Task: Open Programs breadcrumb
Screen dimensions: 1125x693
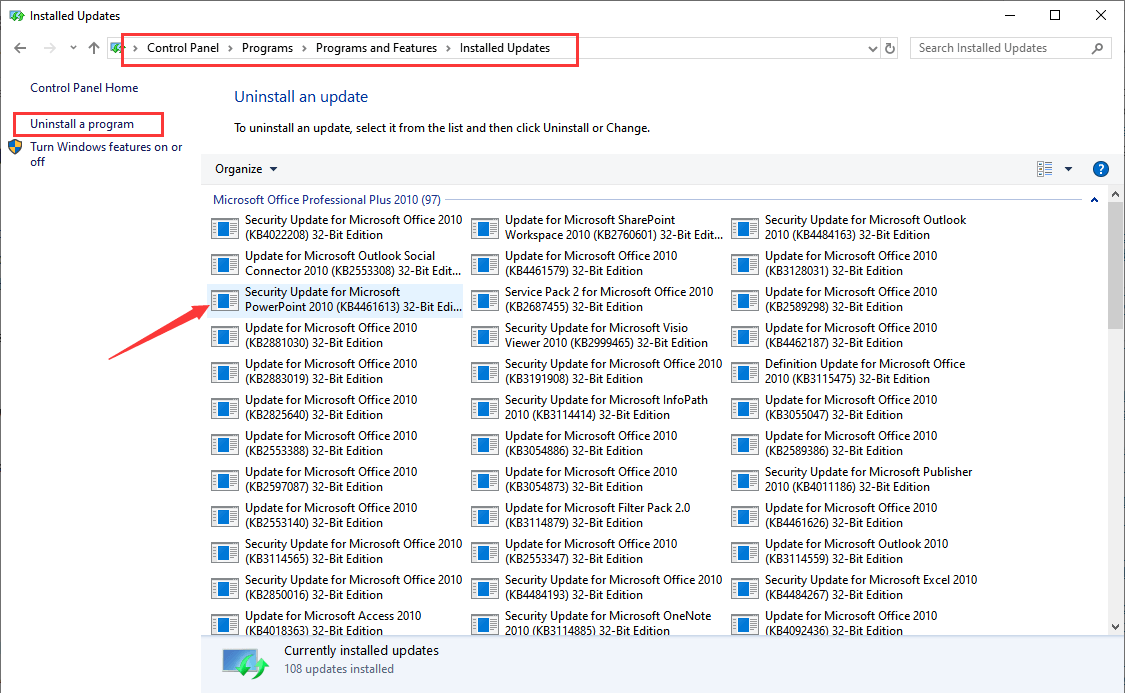Action: pos(267,48)
